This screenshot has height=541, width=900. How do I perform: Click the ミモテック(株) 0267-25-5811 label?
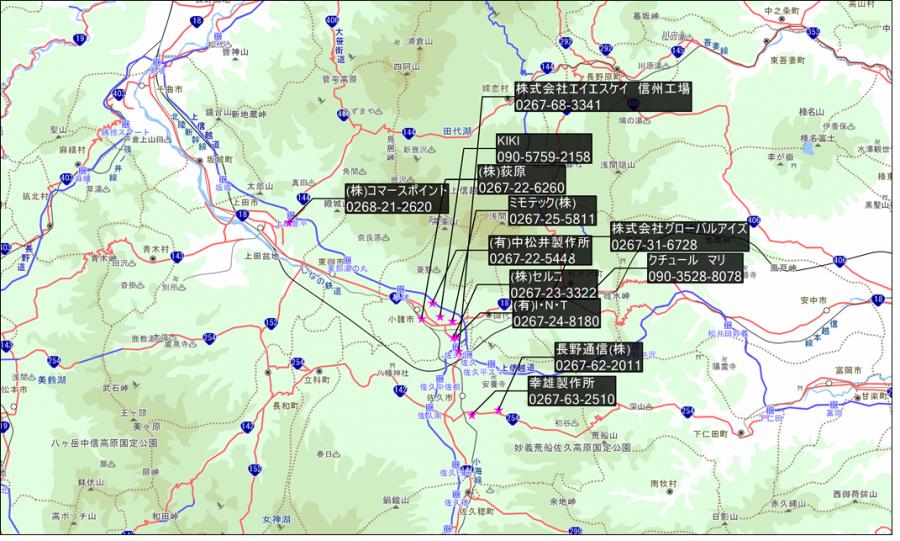(552, 211)
